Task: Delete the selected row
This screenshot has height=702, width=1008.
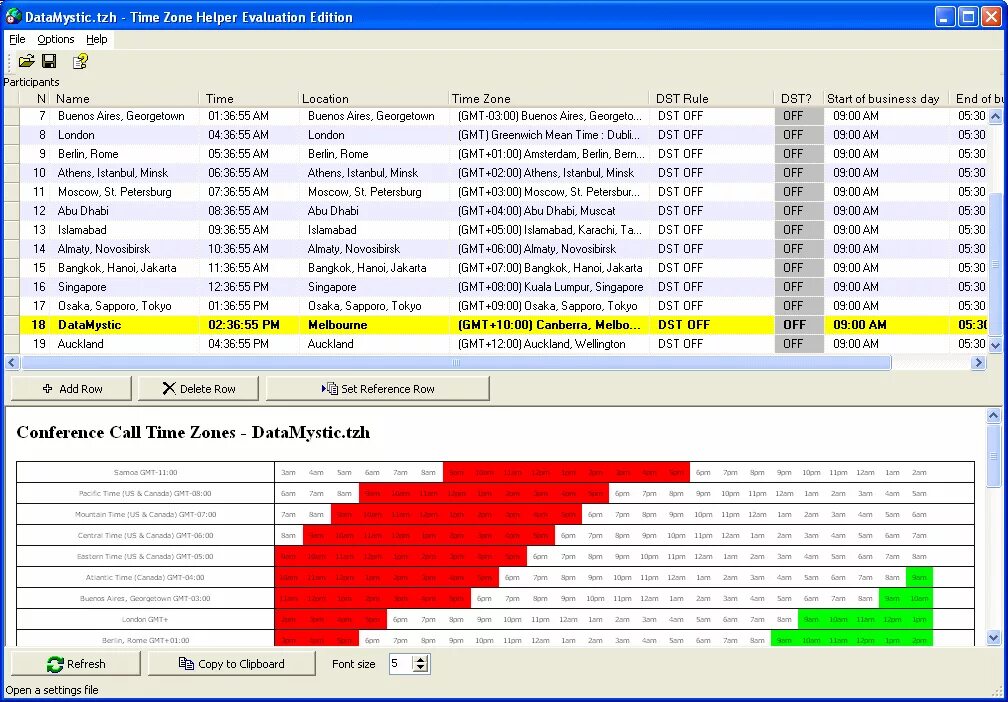Action: point(198,388)
